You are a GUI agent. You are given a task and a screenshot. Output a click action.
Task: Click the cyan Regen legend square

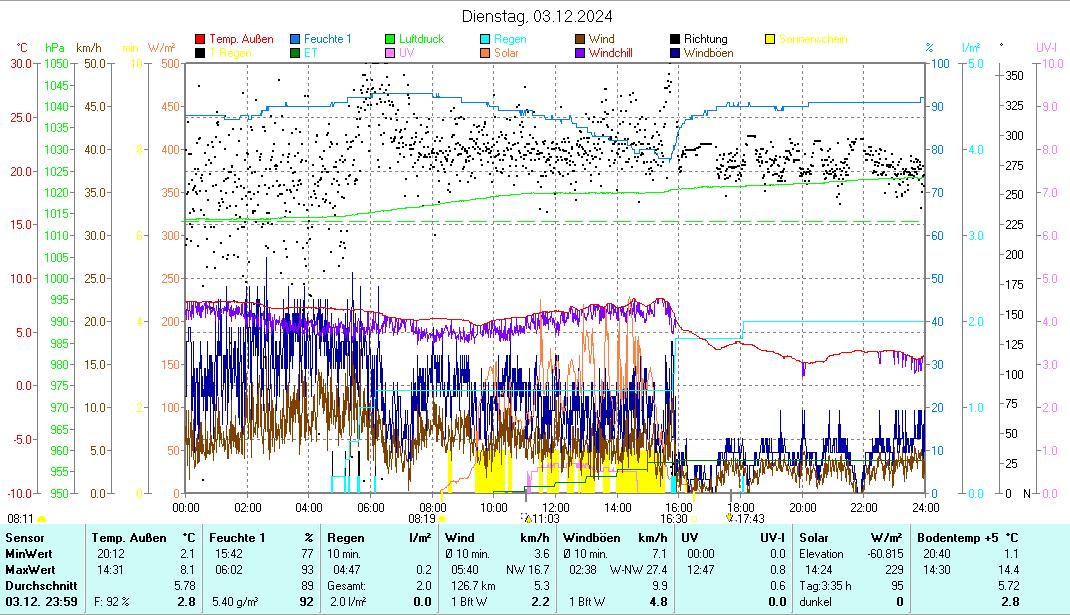pyautogui.click(x=486, y=40)
